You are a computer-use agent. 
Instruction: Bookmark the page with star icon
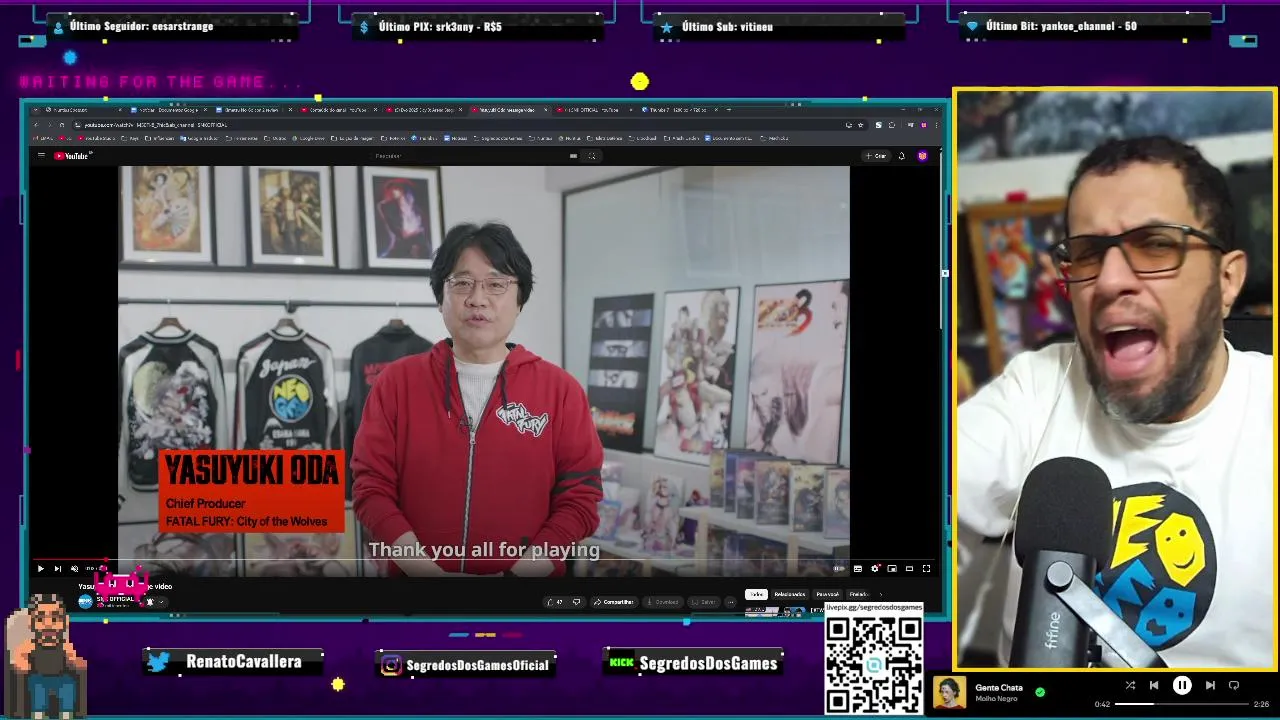861,125
